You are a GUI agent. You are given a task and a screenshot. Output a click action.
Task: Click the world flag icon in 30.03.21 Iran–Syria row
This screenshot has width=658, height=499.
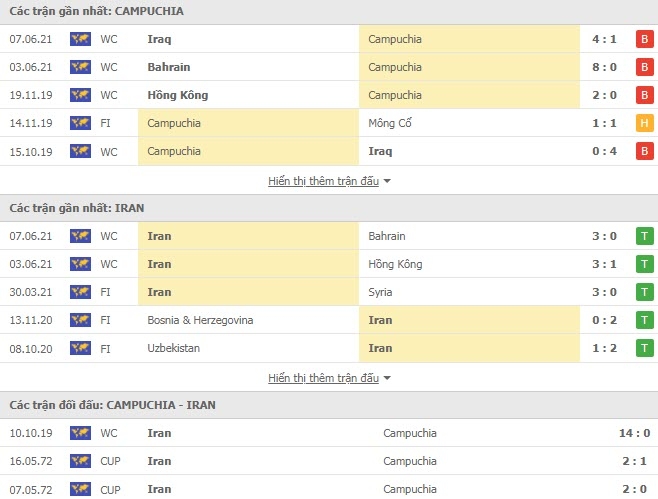click(80, 292)
